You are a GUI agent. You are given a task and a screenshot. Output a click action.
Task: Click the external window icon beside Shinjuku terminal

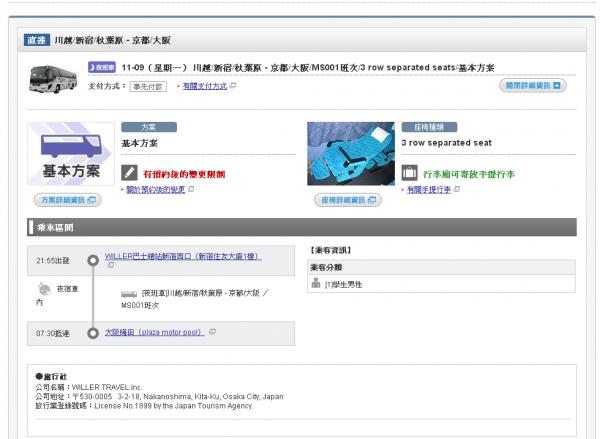[x=111, y=265]
